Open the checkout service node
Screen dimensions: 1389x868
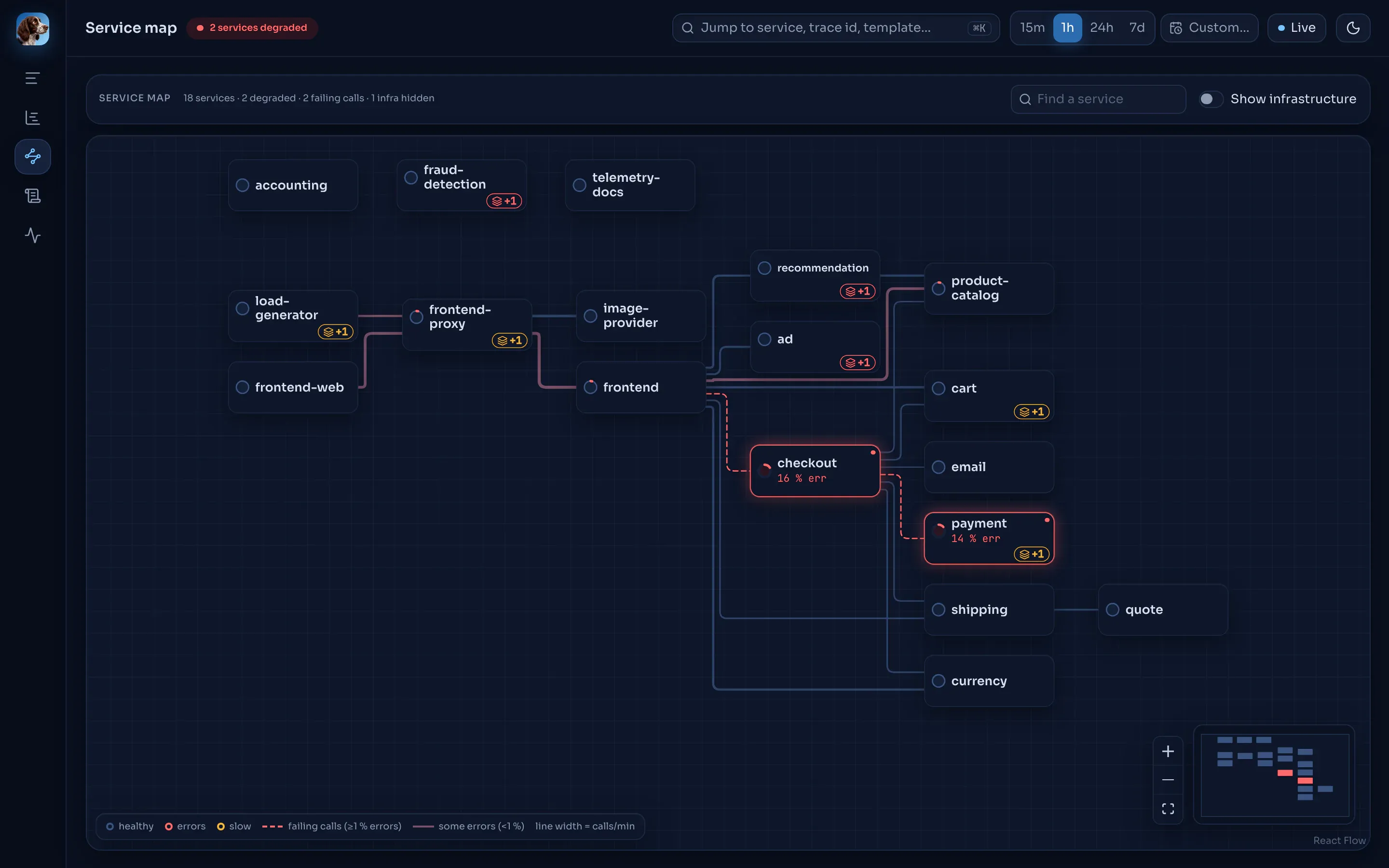tap(815, 471)
